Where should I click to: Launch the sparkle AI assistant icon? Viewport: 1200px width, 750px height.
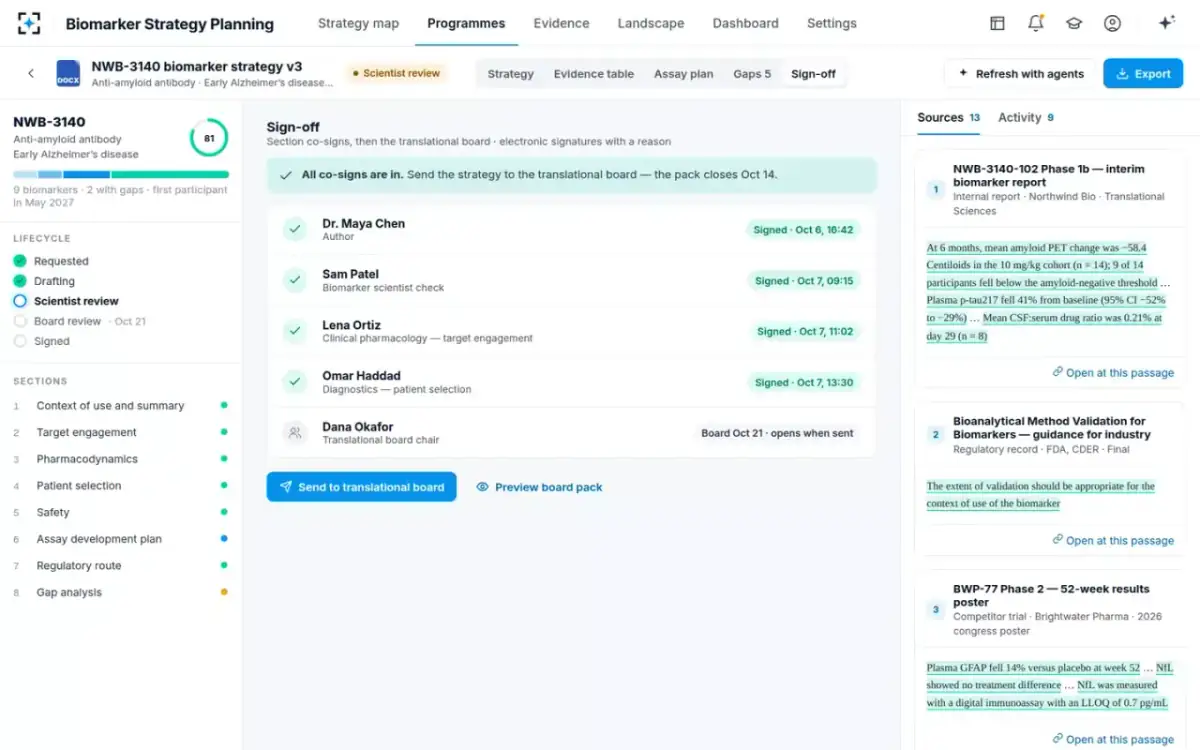[x=1166, y=23]
